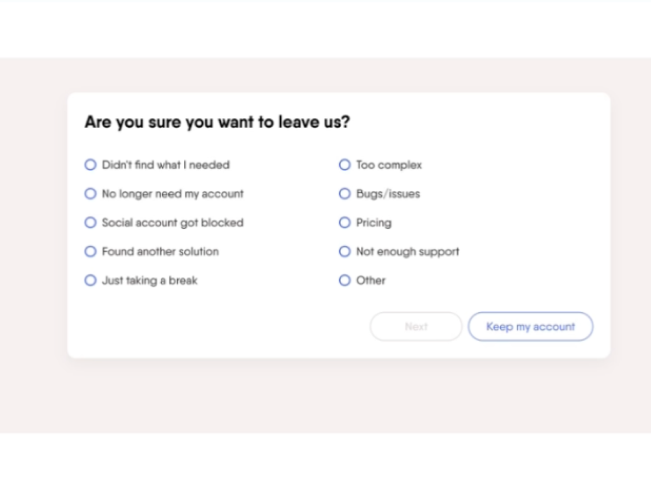Pick the "Not enough support" radio option

(345, 252)
